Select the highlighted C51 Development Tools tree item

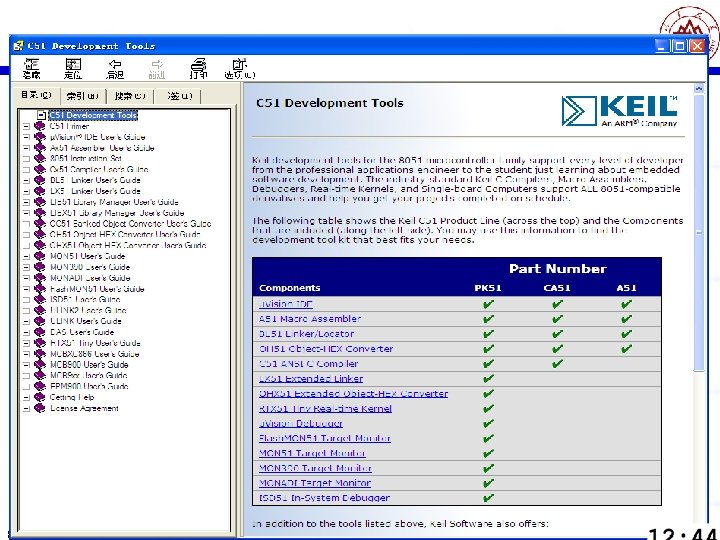point(93,115)
